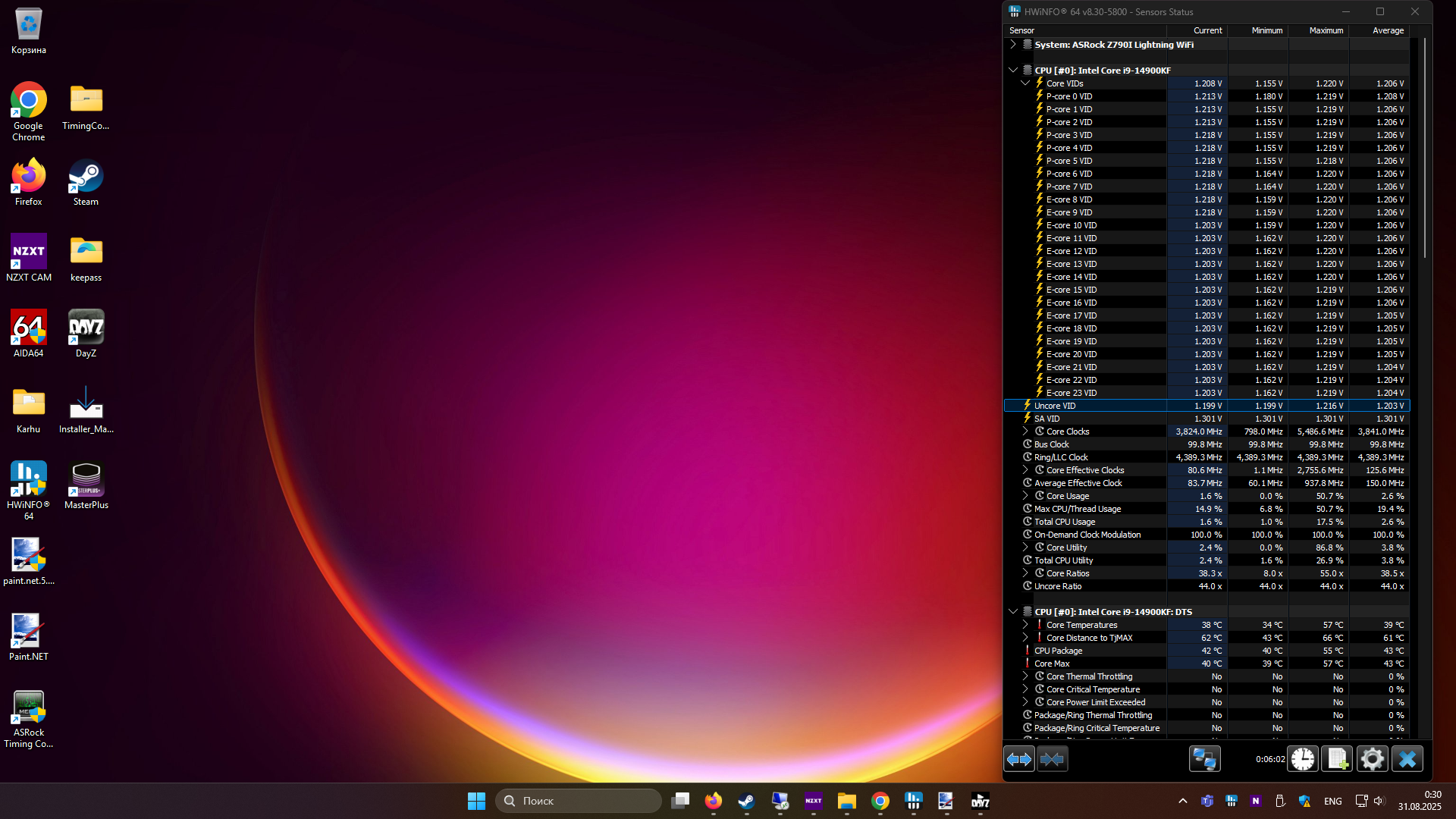Close sensors with the blue X button
This screenshot has width=1456, height=819.
click(1407, 759)
